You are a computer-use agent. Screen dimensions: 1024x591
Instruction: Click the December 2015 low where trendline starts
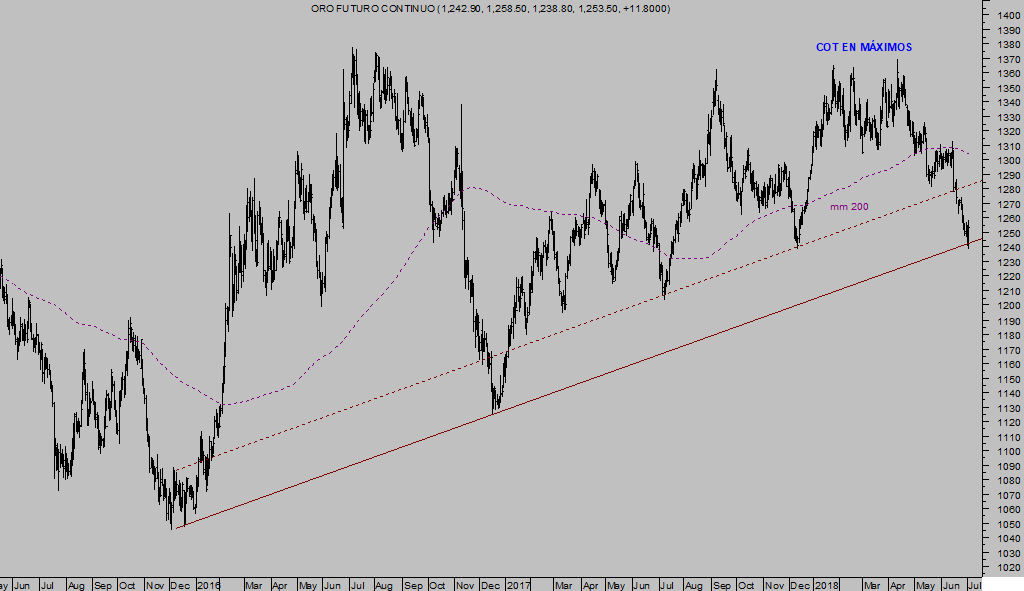click(x=180, y=525)
